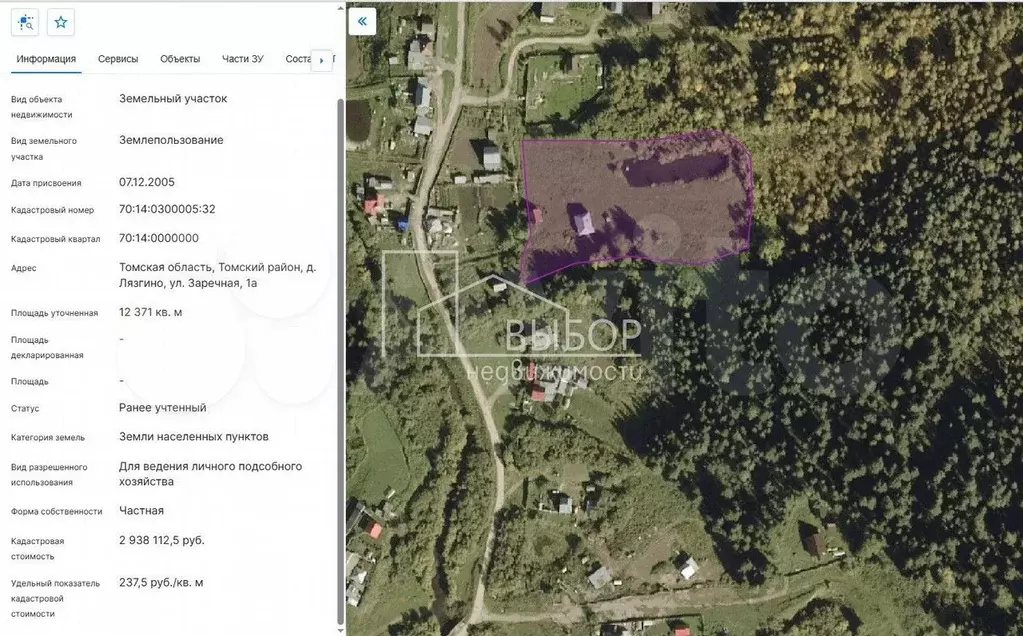1023x636 pixels.
Task: Click the label Категория земель
Action: pos(48,438)
